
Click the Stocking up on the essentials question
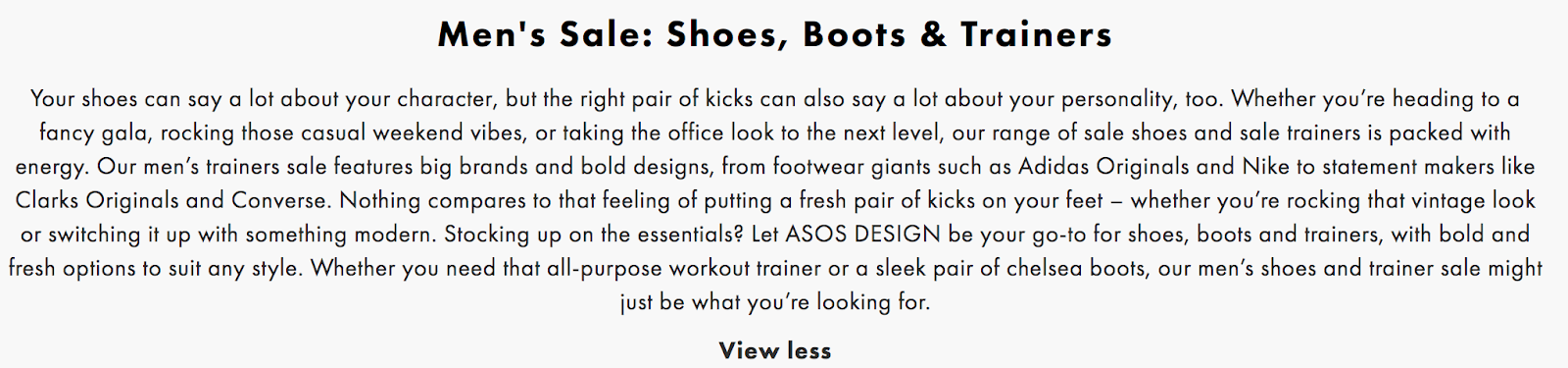click(x=595, y=236)
